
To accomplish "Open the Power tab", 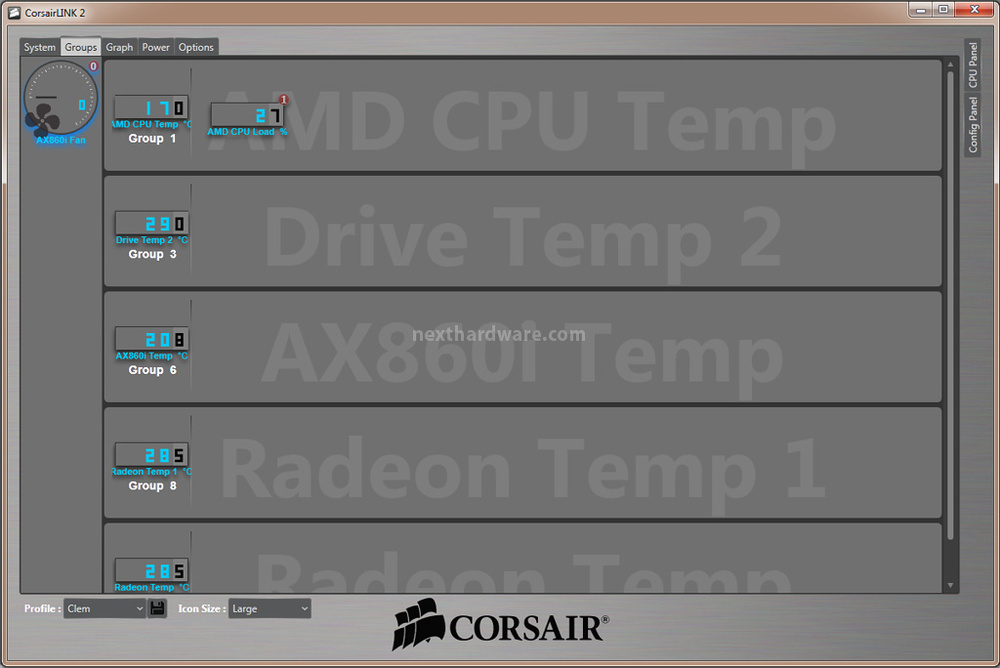I will pyautogui.click(x=156, y=47).
